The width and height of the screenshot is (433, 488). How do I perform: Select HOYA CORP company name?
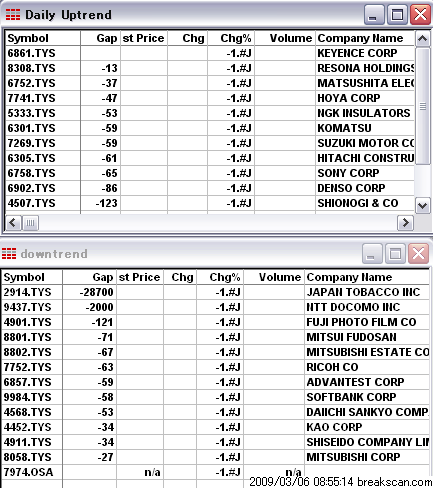click(x=349, y=98)
